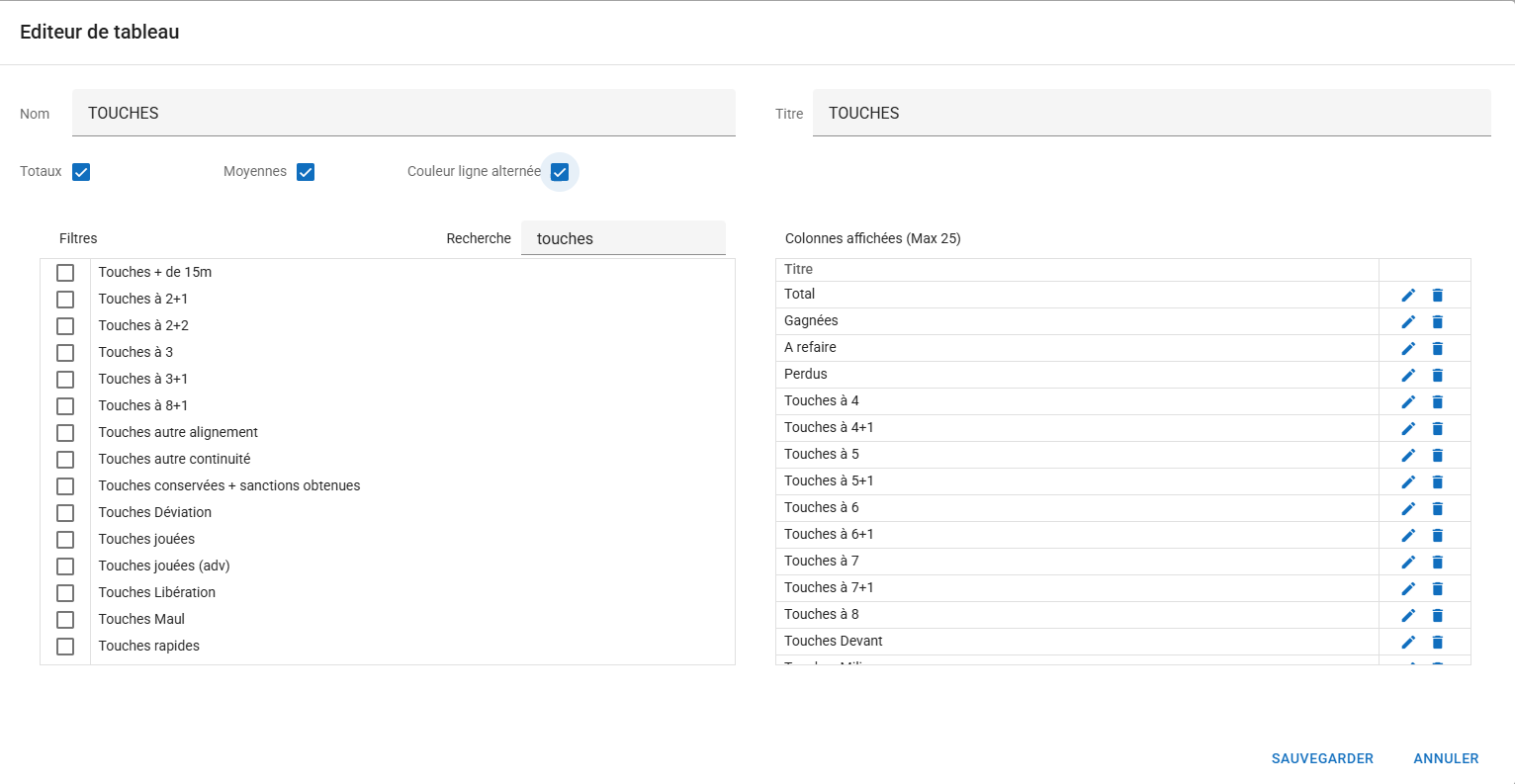Click pencil icon for A refaire column
The image size is (1515, 784).
(1408, 348)
